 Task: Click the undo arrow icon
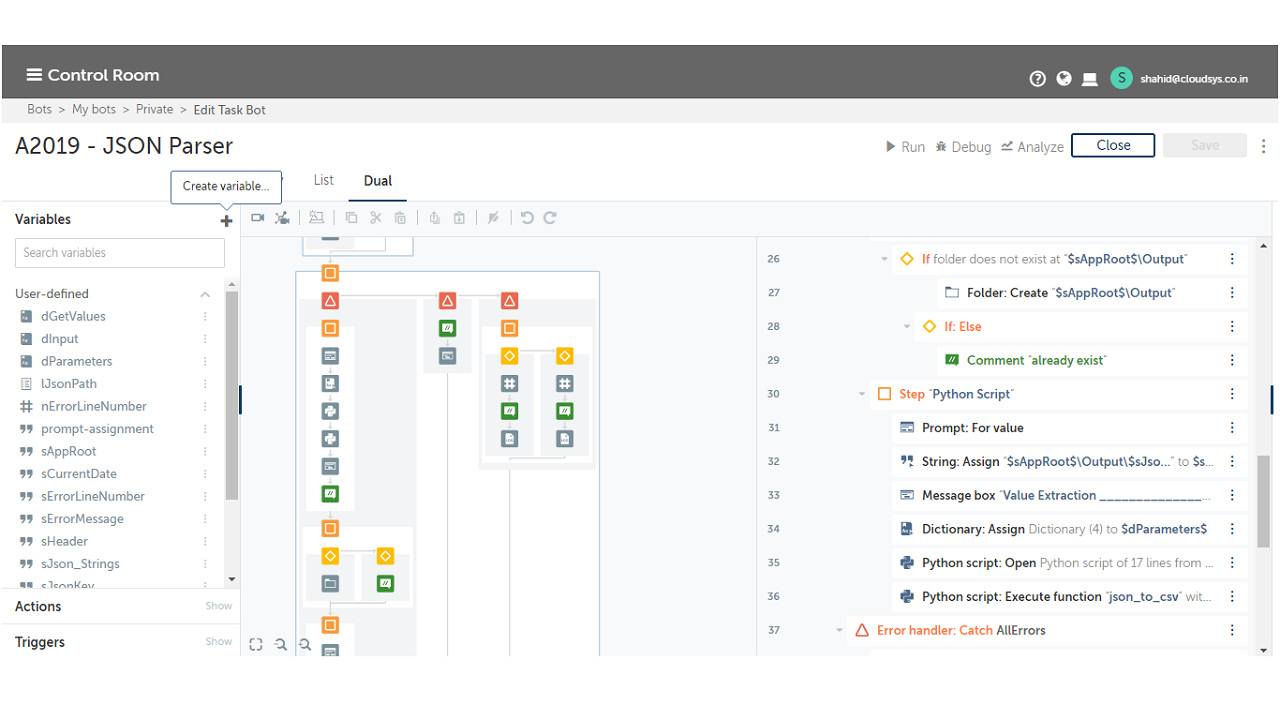point(527,218)
